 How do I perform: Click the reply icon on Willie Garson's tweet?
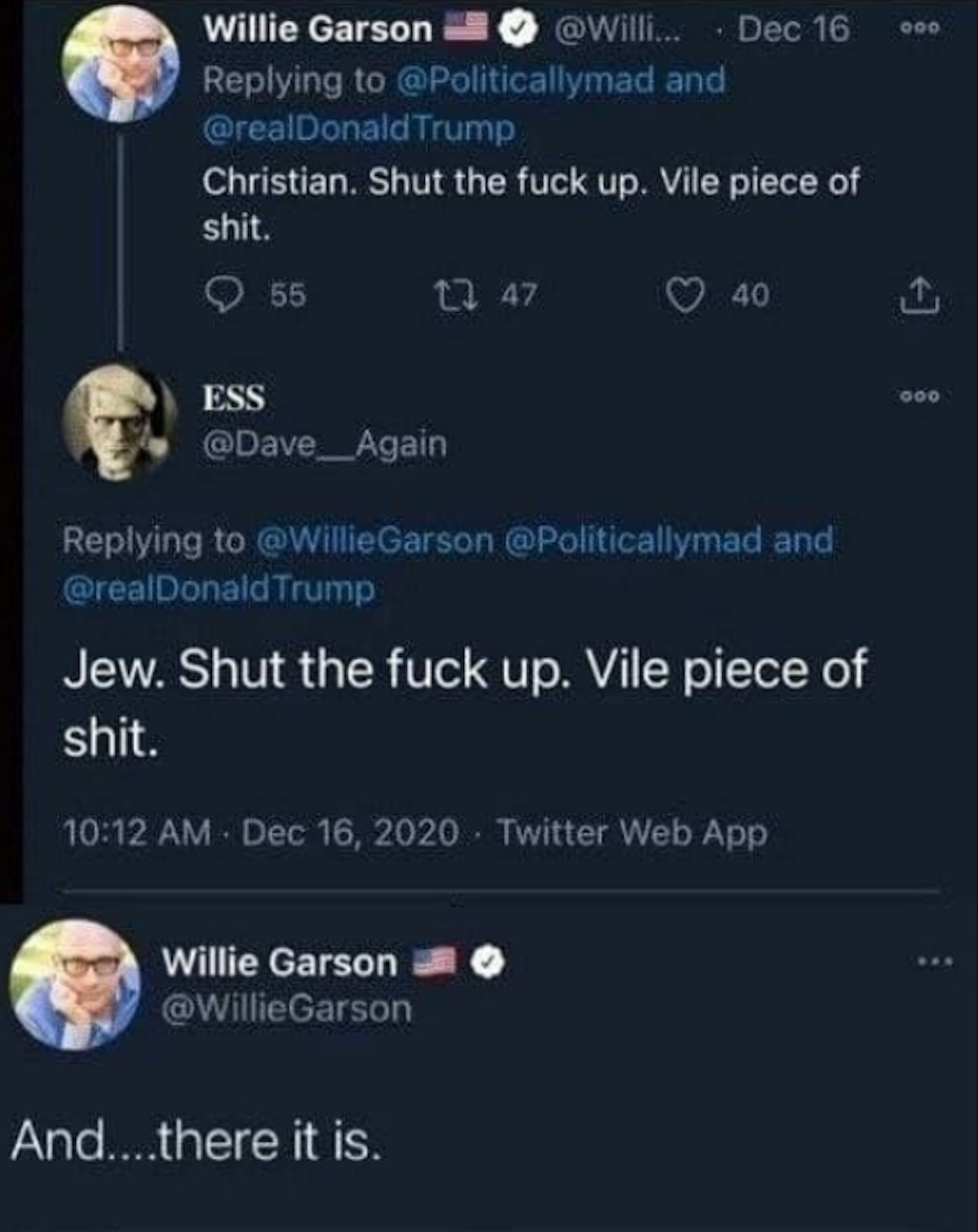[219, 294]
